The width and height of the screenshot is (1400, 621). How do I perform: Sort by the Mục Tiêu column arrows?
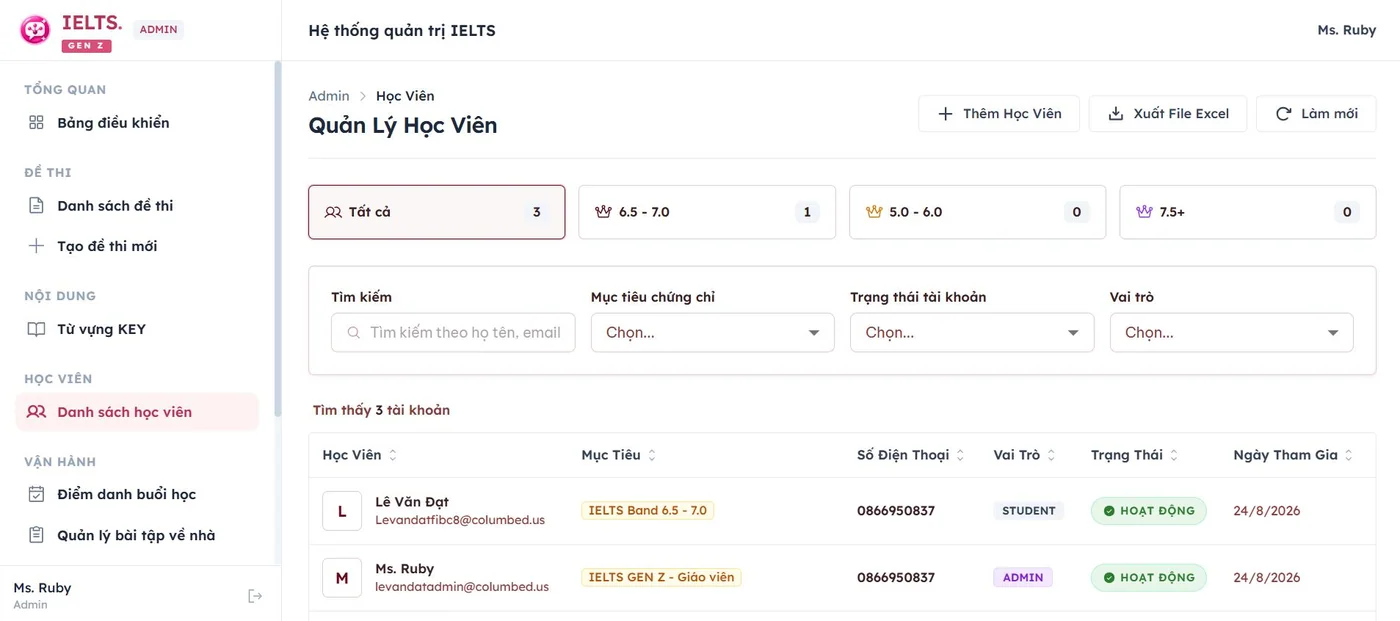[652, 455]
